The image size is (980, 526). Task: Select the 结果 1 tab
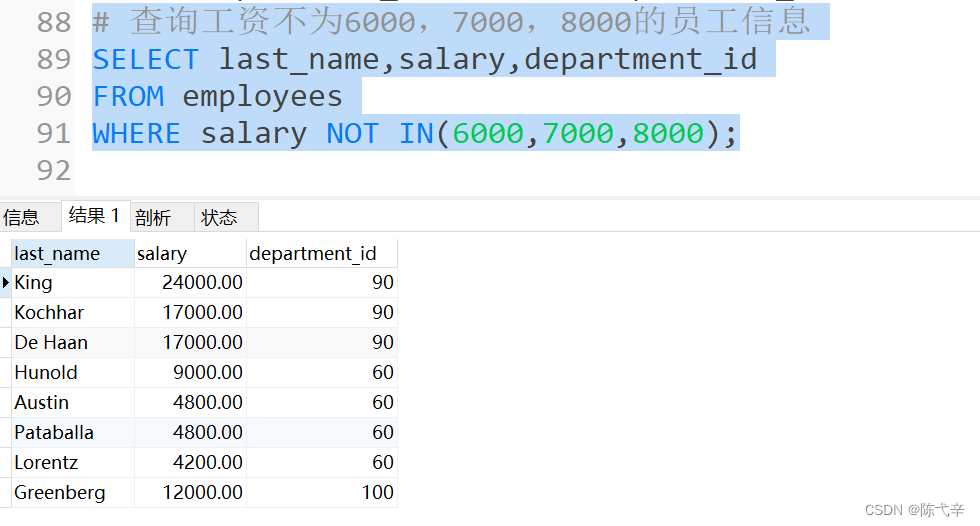[x=94, y=216]
